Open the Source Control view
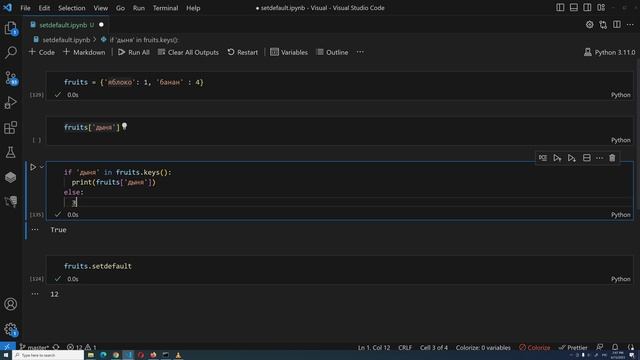The image size is (640, 360). 11,78
